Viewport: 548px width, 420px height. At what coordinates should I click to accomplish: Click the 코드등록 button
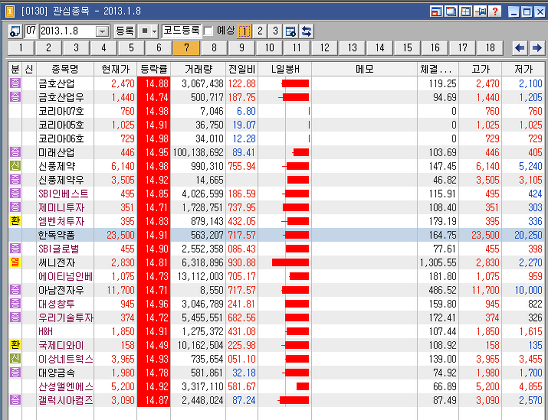pyautogui.click(x=182, y=31)
